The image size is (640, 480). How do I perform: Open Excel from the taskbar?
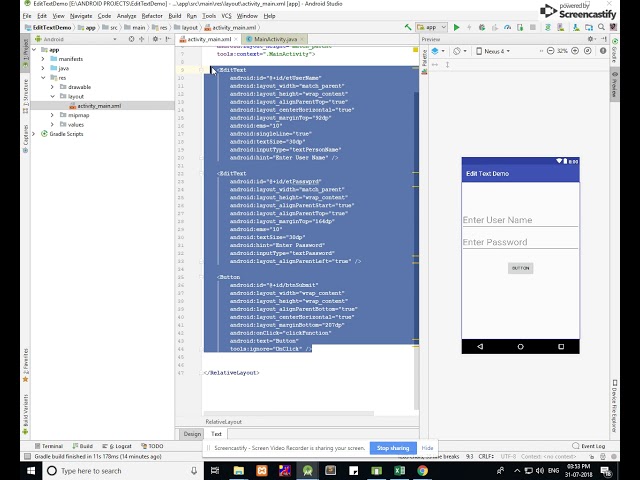pos(399,471)
